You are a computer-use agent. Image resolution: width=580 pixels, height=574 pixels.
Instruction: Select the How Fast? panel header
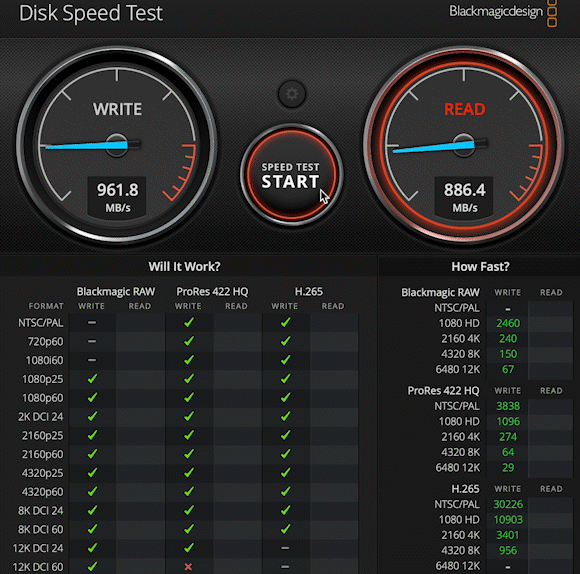click(x=480, y=266)
